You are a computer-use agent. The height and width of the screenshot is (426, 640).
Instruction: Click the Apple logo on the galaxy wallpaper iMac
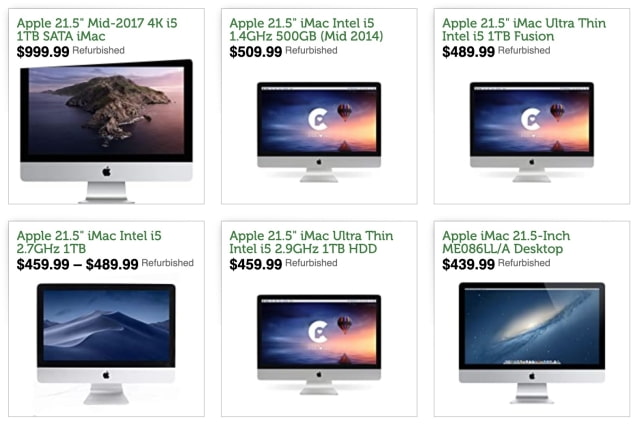tap(531, 376)
